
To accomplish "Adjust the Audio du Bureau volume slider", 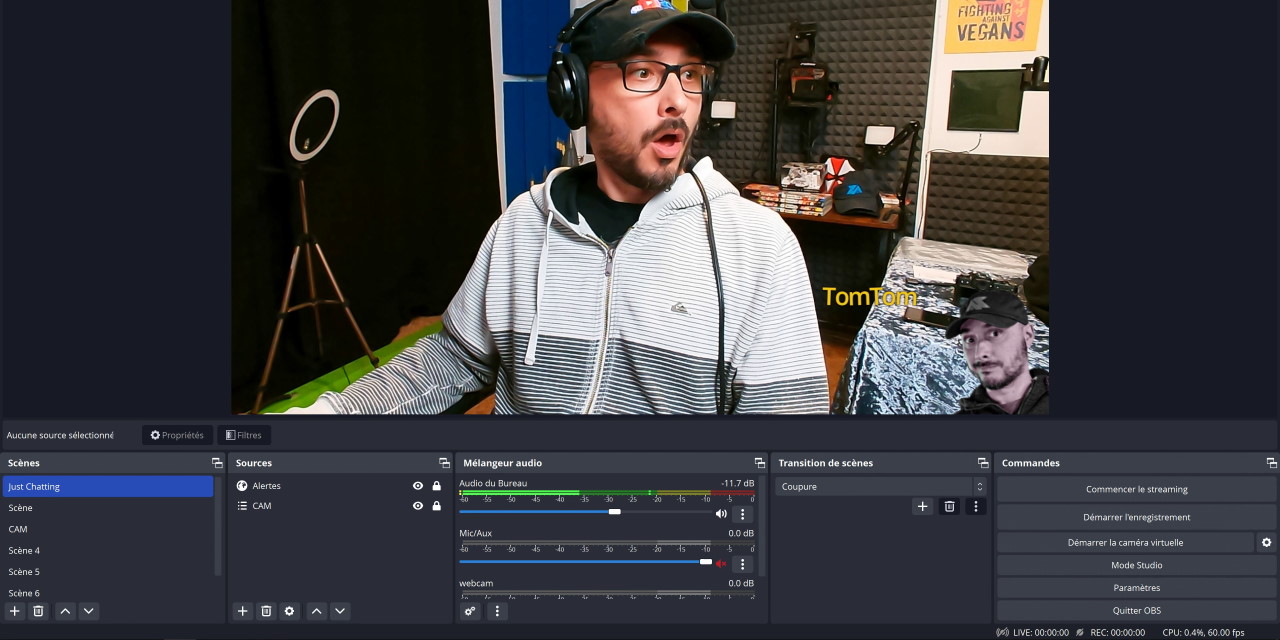I will [x=614, y=512].
